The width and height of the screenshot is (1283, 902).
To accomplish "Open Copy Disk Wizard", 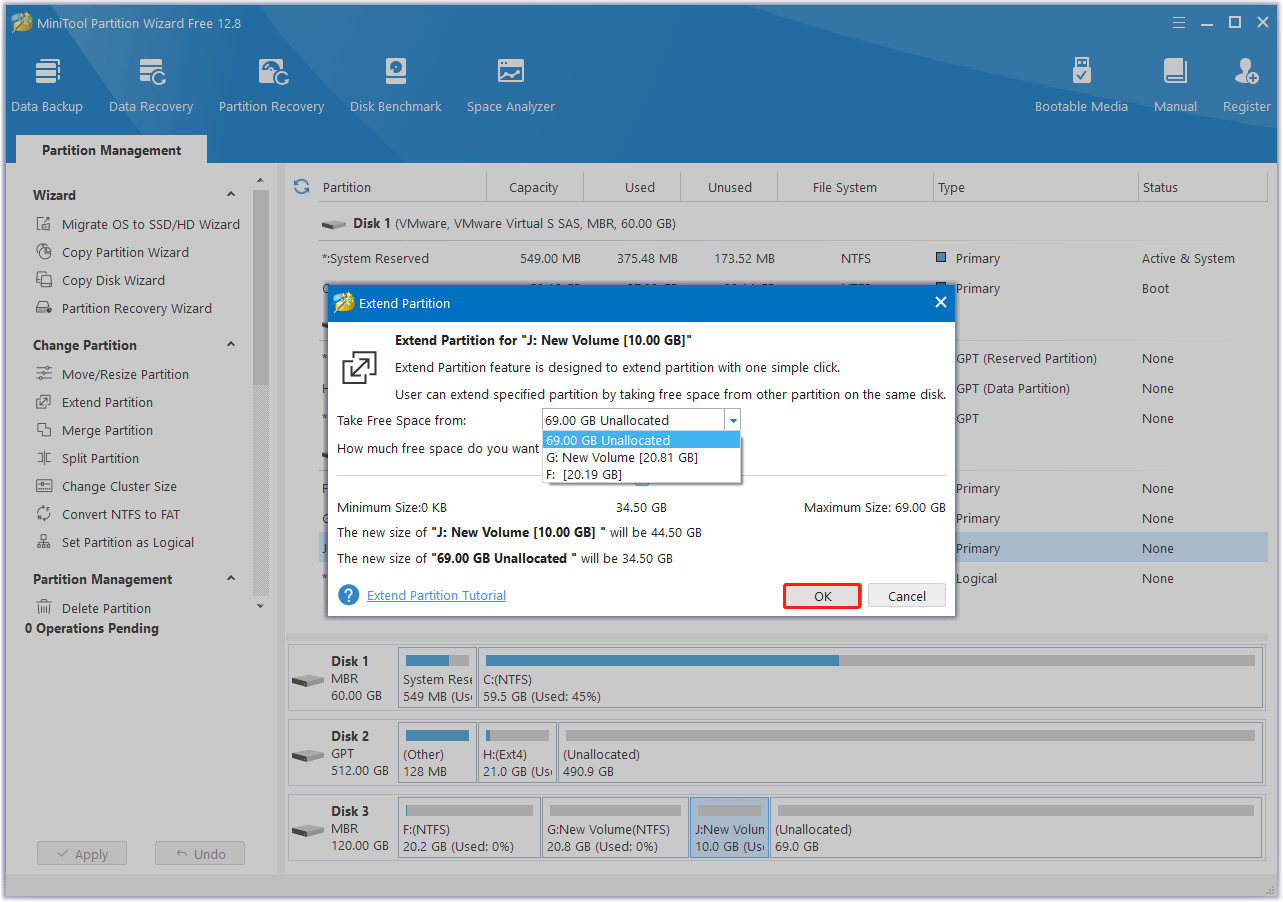I will click(x=100, y=280).
